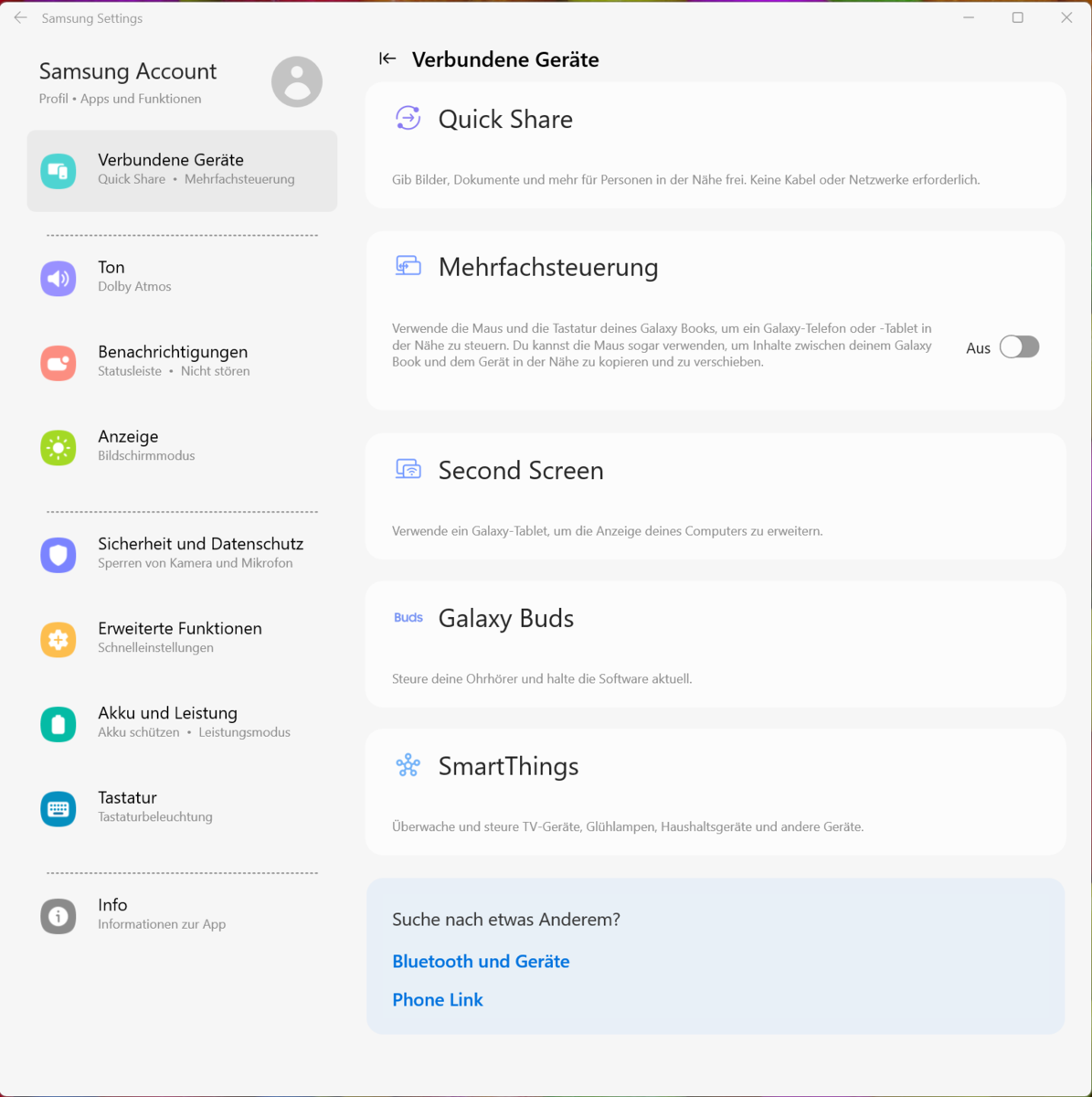Click the Mehrfachsteuerung card icon
This screenshot has height=1097, width=1092.
click(x=408, y=266)
